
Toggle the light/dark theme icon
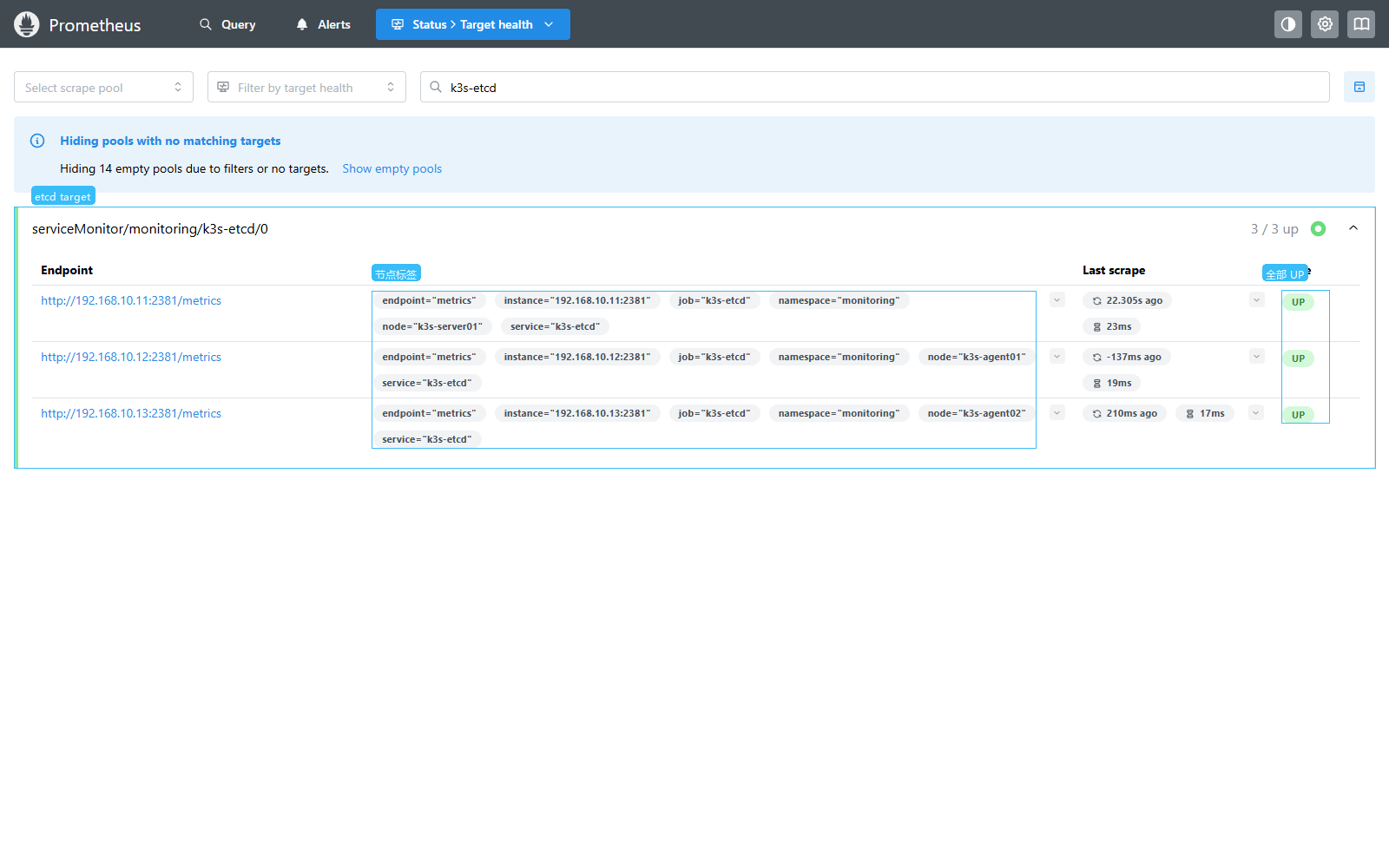[x=1288, y=24]
